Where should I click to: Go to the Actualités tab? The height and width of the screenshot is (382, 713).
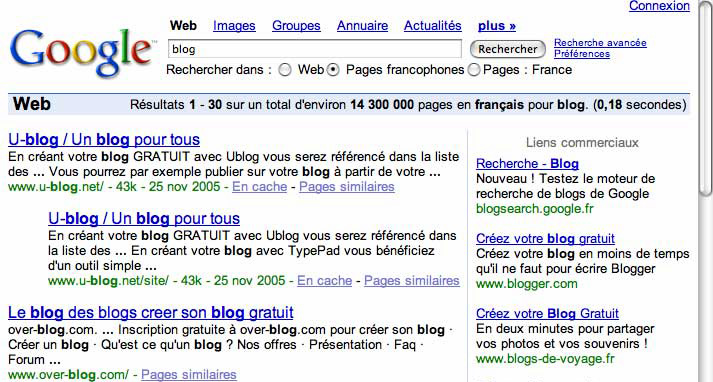click(x=432, y=26)
